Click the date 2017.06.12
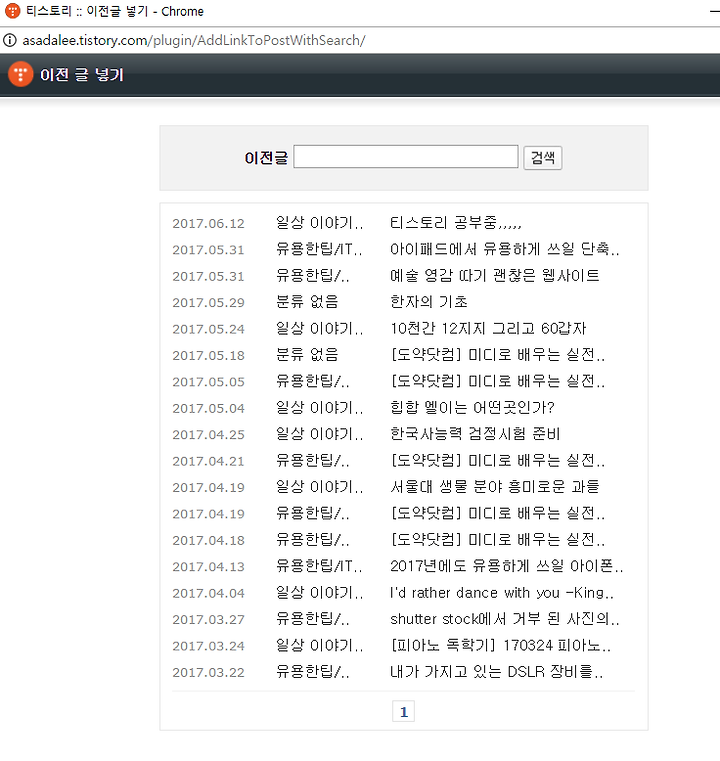720x761 pixels. click(x=208, y=223)
